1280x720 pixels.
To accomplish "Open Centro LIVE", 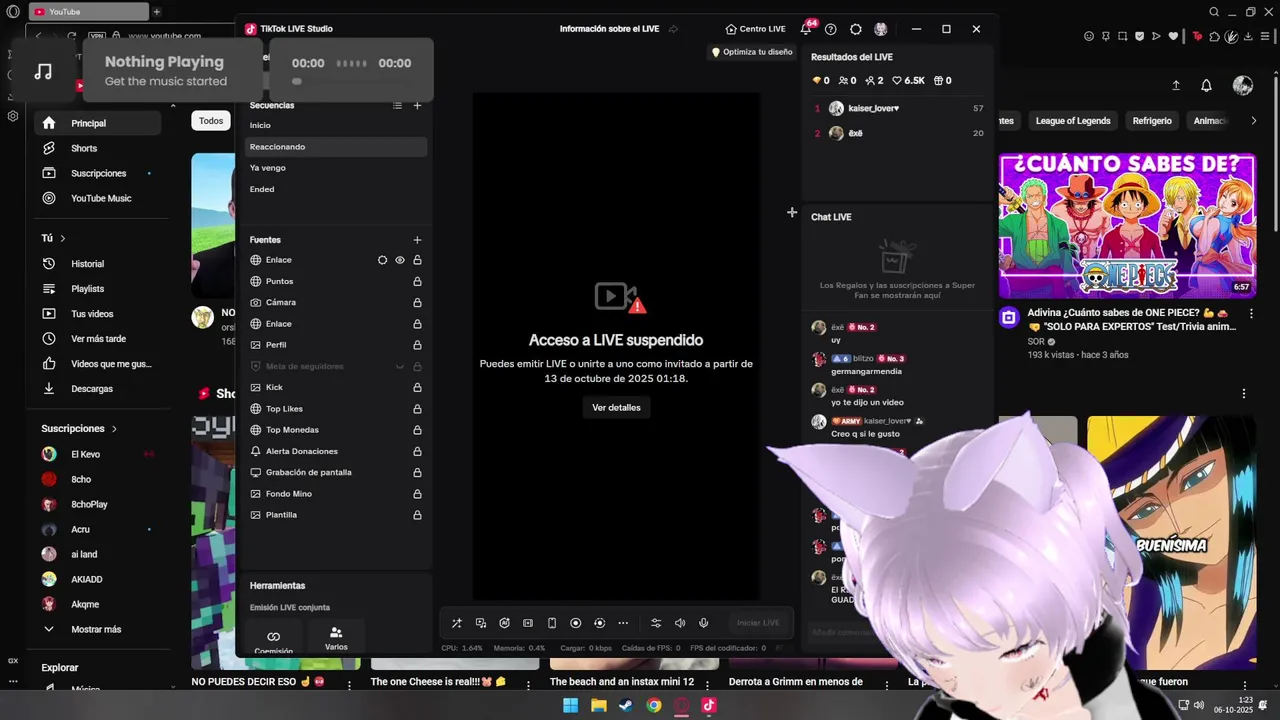I will pos(755,29).
